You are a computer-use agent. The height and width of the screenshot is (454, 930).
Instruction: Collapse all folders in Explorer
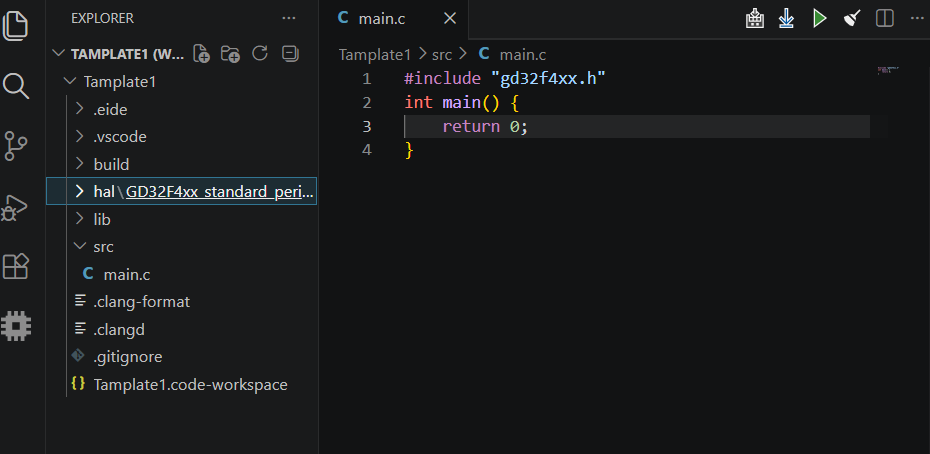pos(289,53)
